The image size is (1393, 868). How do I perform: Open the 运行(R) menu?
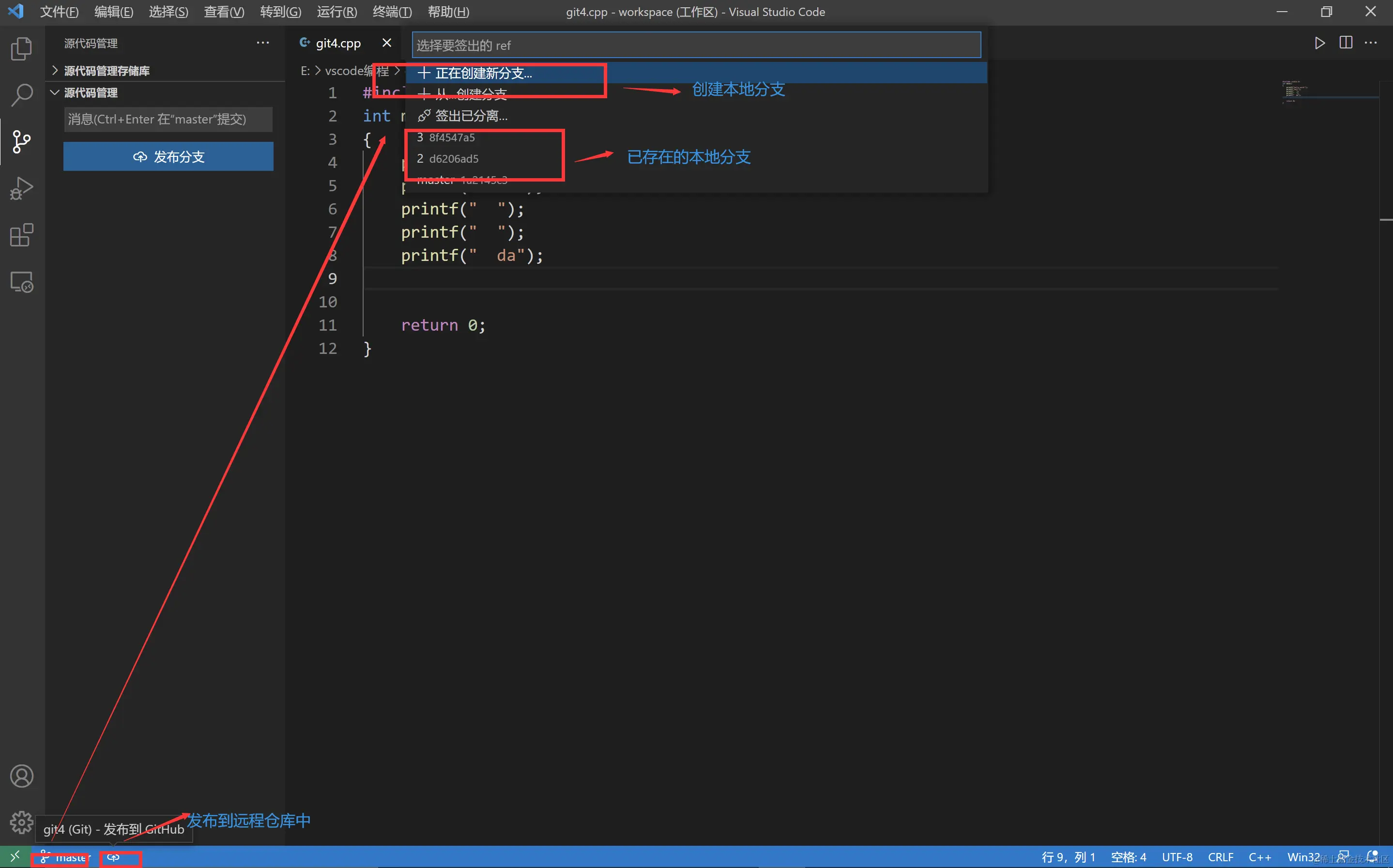[x=337, y=12]
